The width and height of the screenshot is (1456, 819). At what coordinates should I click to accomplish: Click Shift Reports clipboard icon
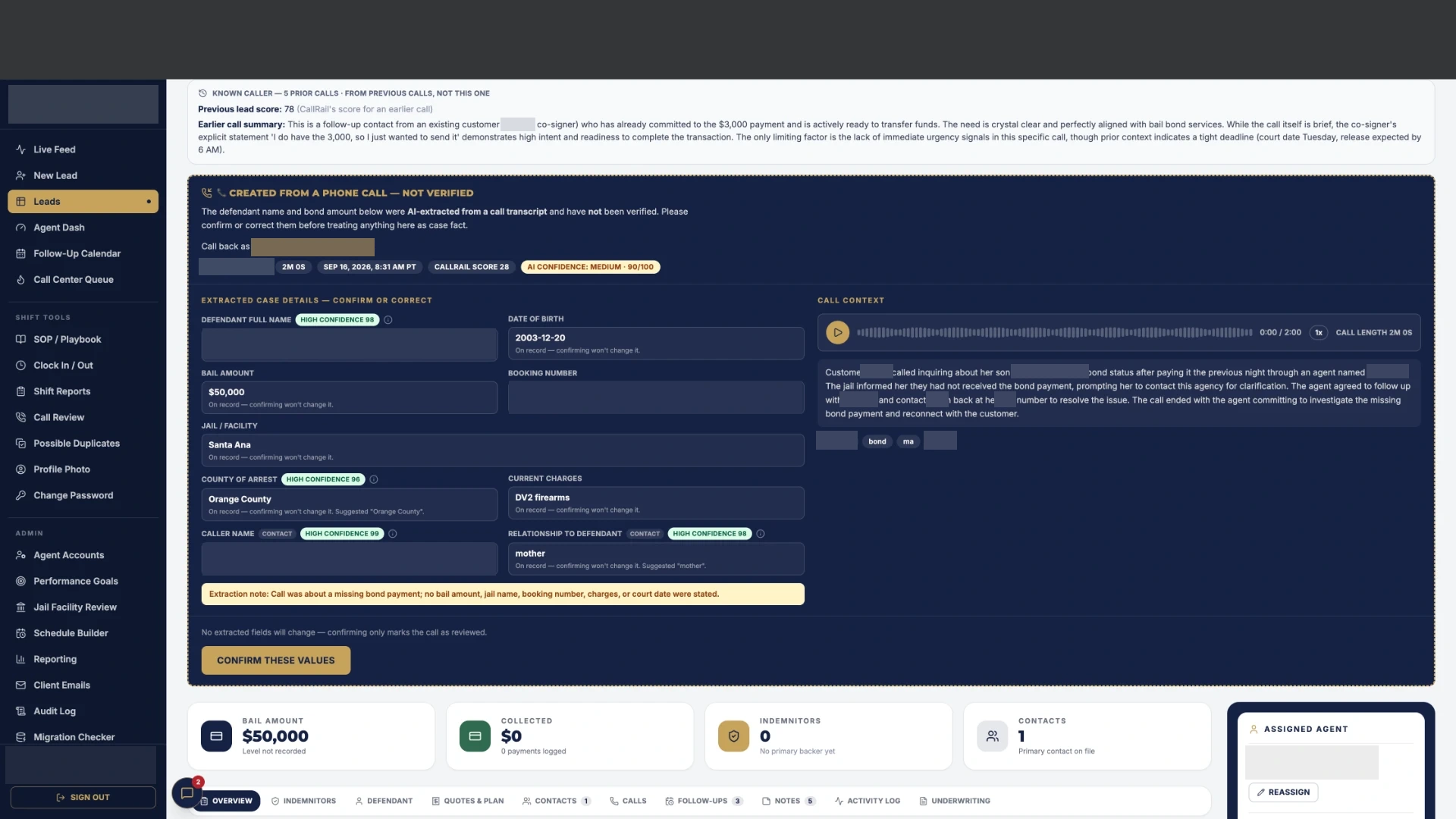click(x=20, y=391)
